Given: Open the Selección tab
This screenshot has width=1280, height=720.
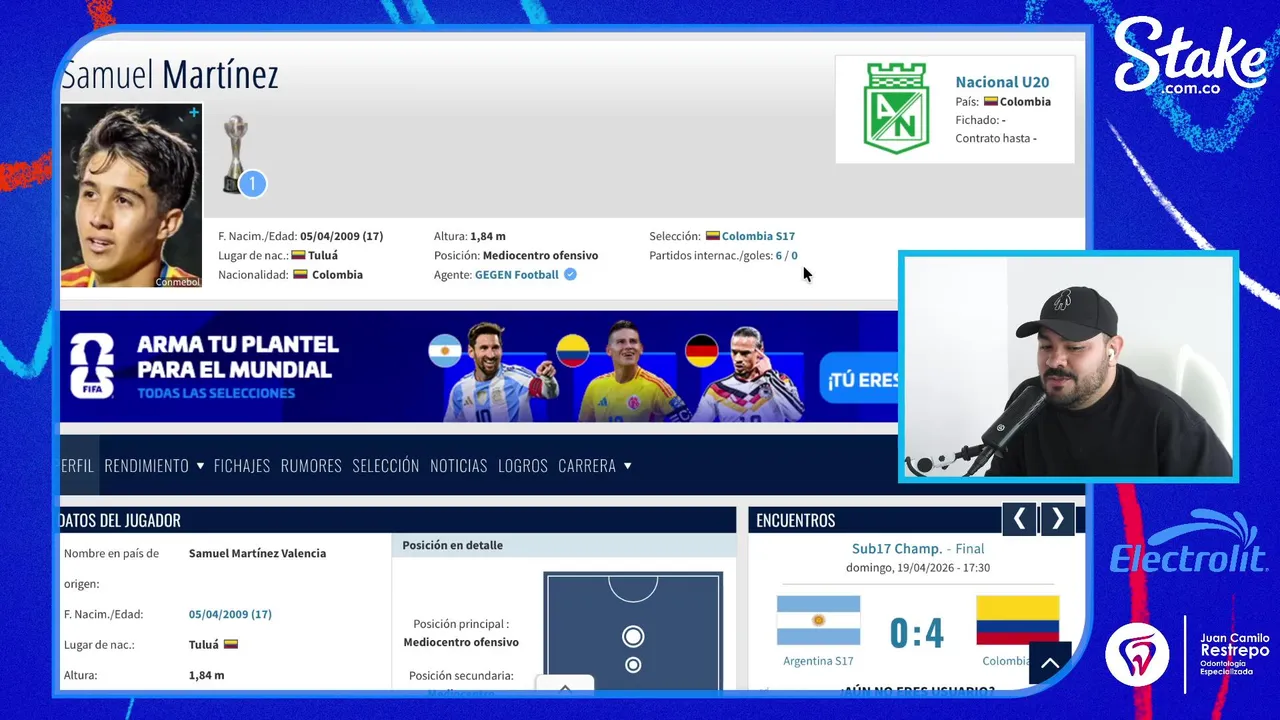Looking at the screenshot, I should pyautogui.click(x=386, y=465).
